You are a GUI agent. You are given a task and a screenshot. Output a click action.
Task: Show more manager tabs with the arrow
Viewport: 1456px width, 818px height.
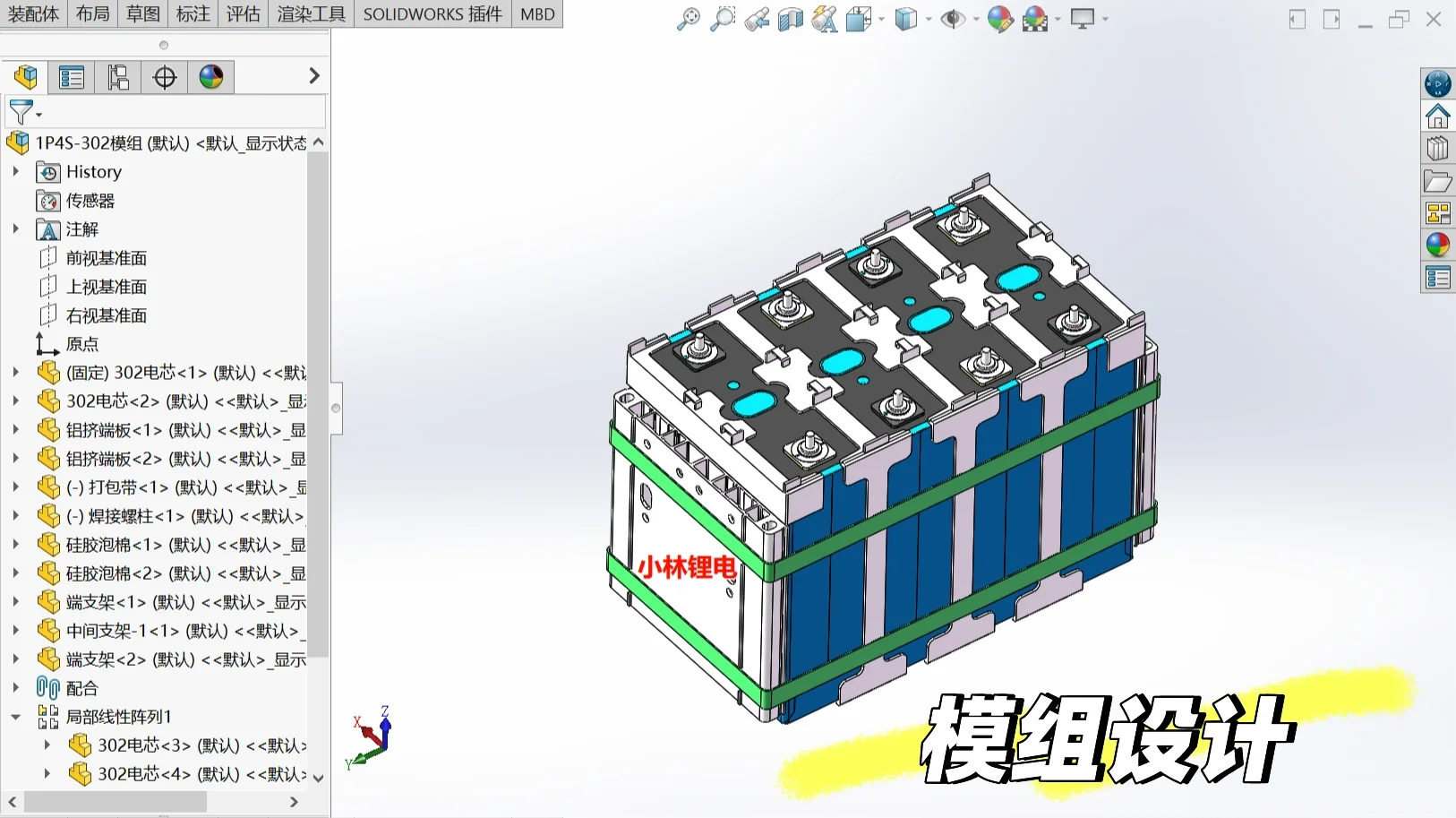pos(313,76)
